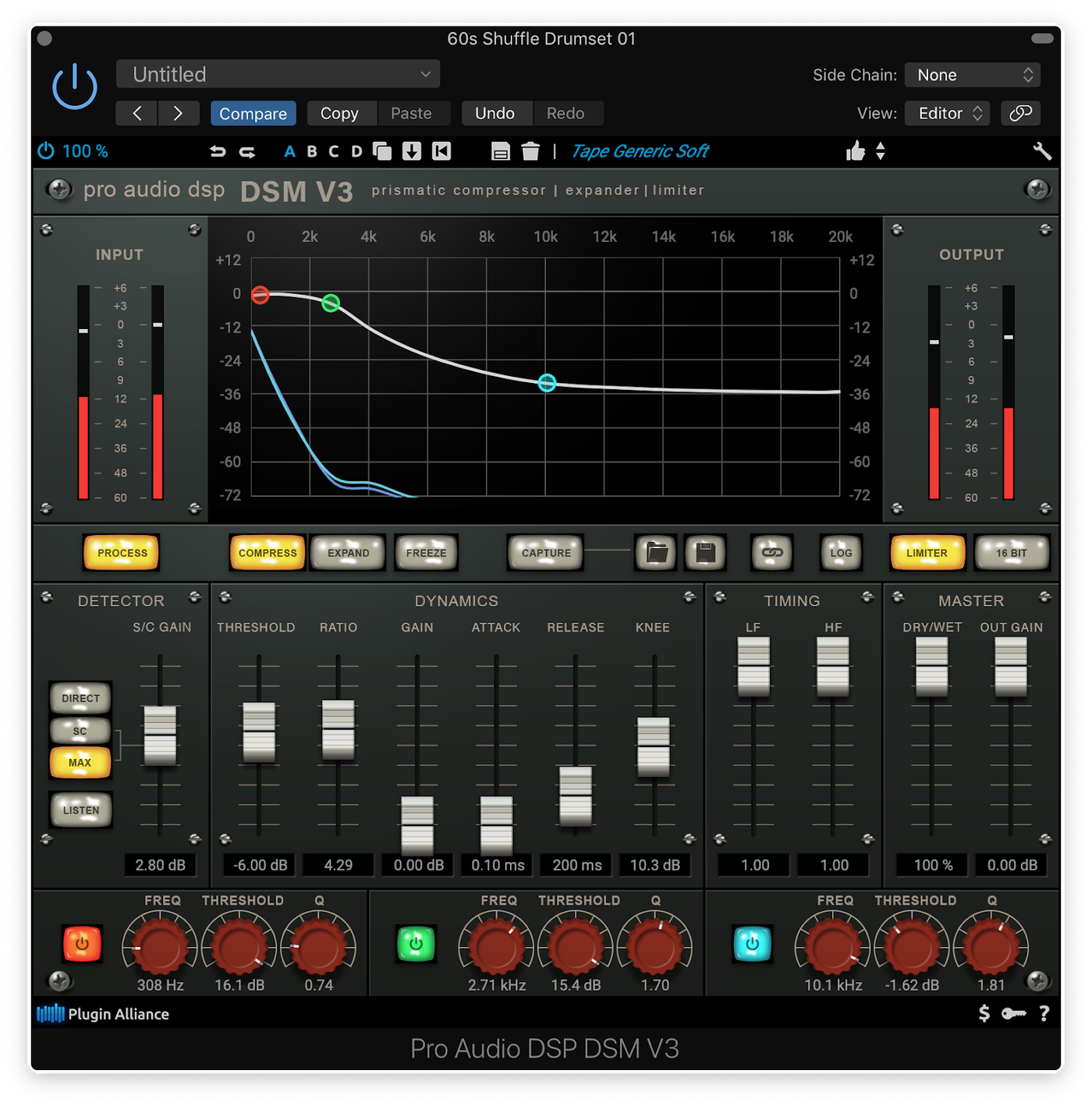Image resolution: width=1092 pixels, height=1106 pixels.
Task: Select settings bank D
Action: [356, 151]
